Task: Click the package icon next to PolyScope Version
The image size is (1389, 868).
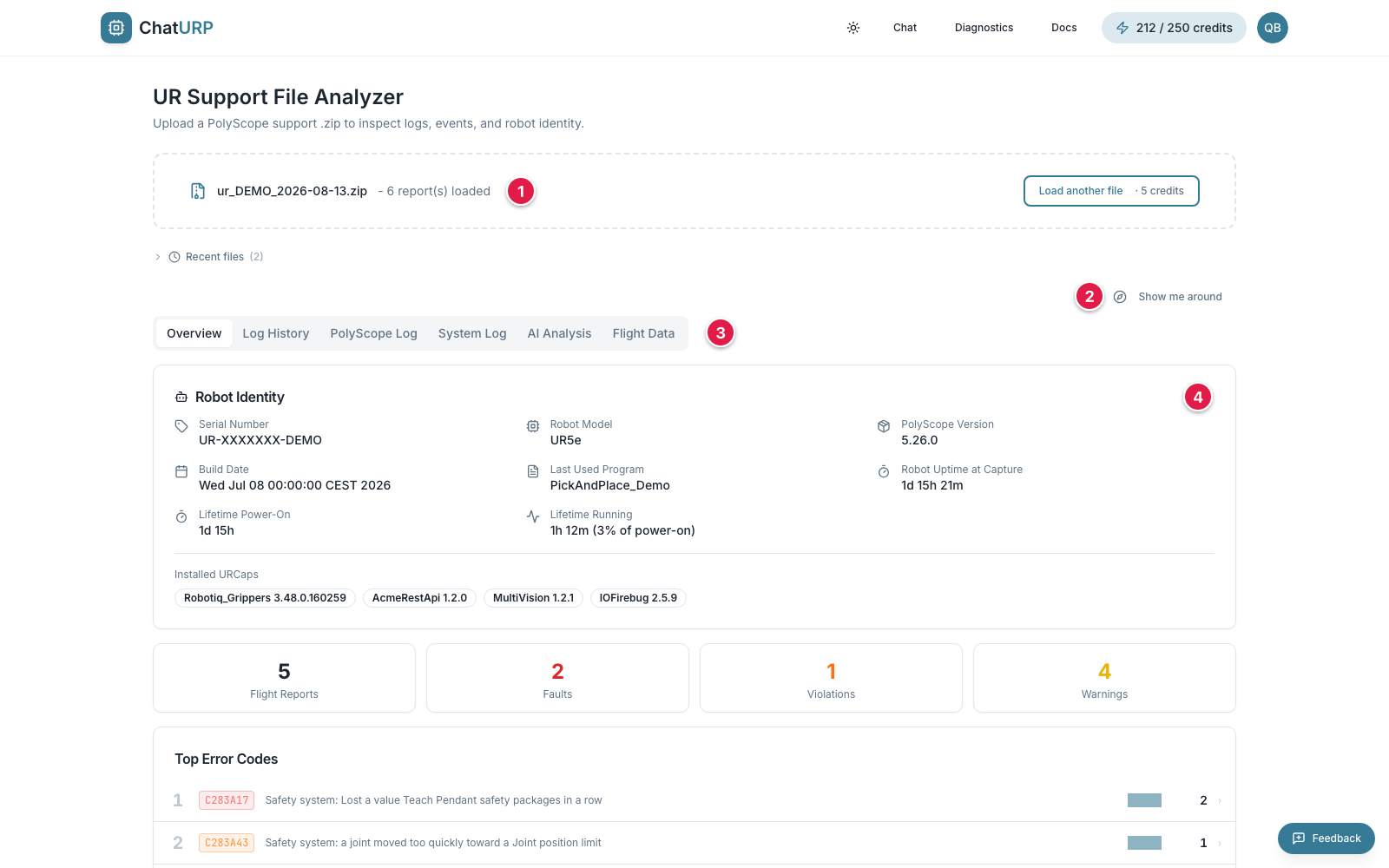Action: coord(884,426)
